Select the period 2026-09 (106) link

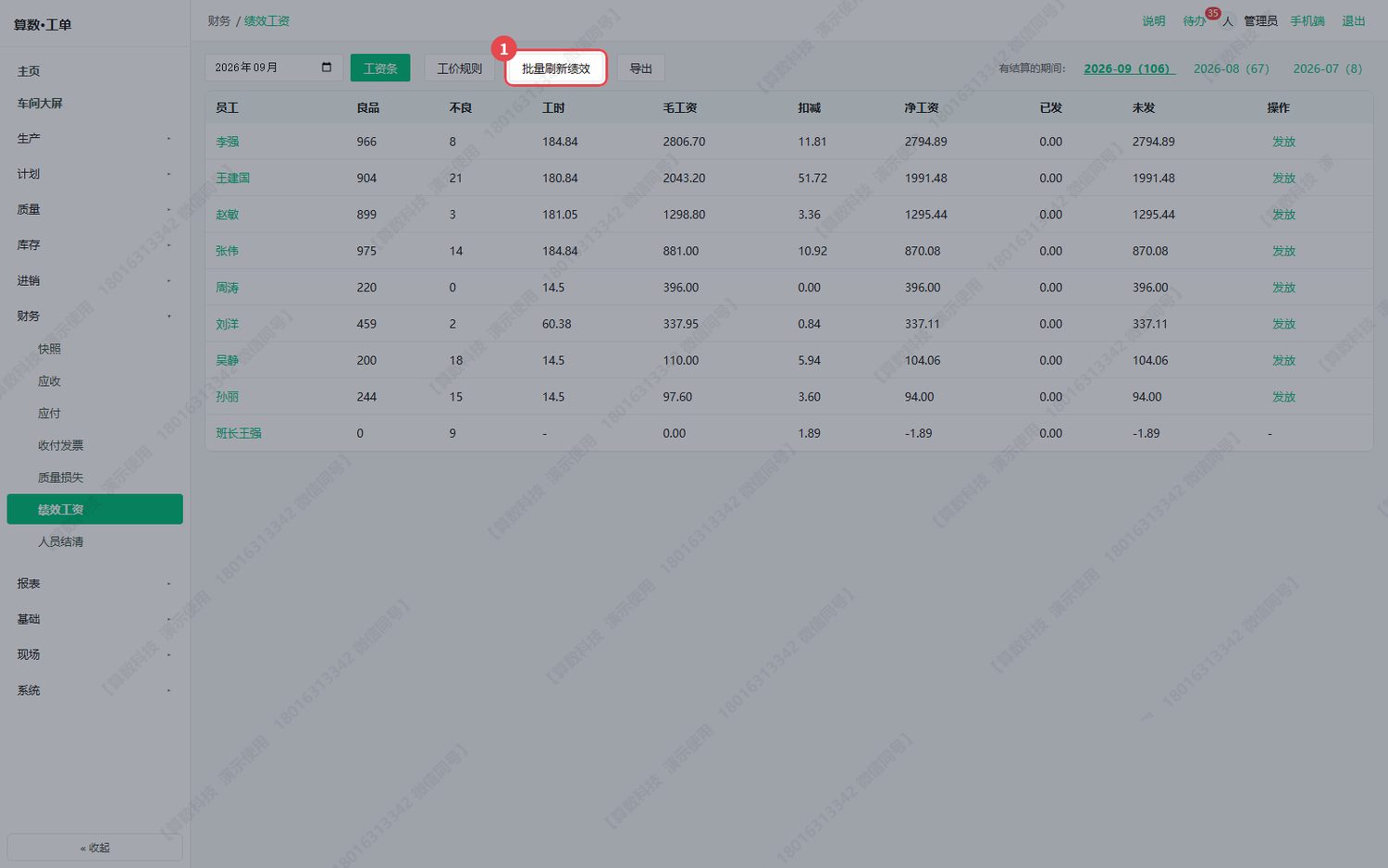point(1129,68)
